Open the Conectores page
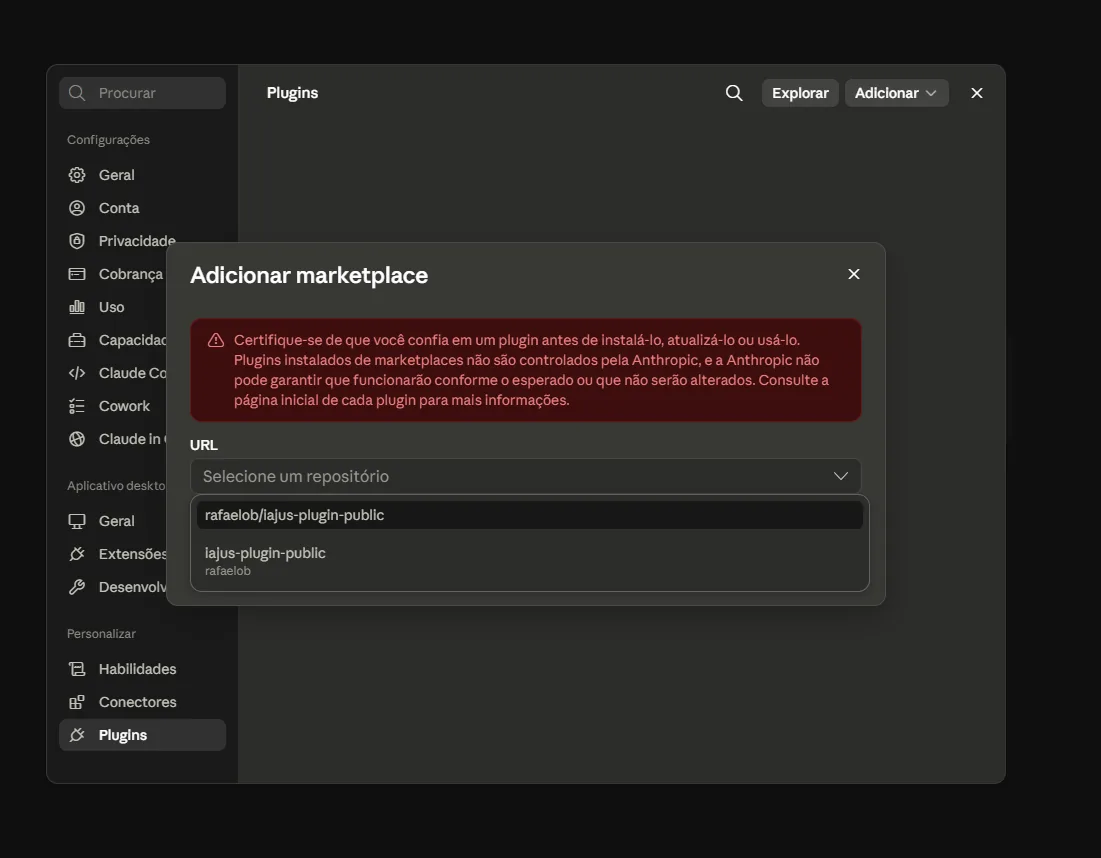 point(143,702)
